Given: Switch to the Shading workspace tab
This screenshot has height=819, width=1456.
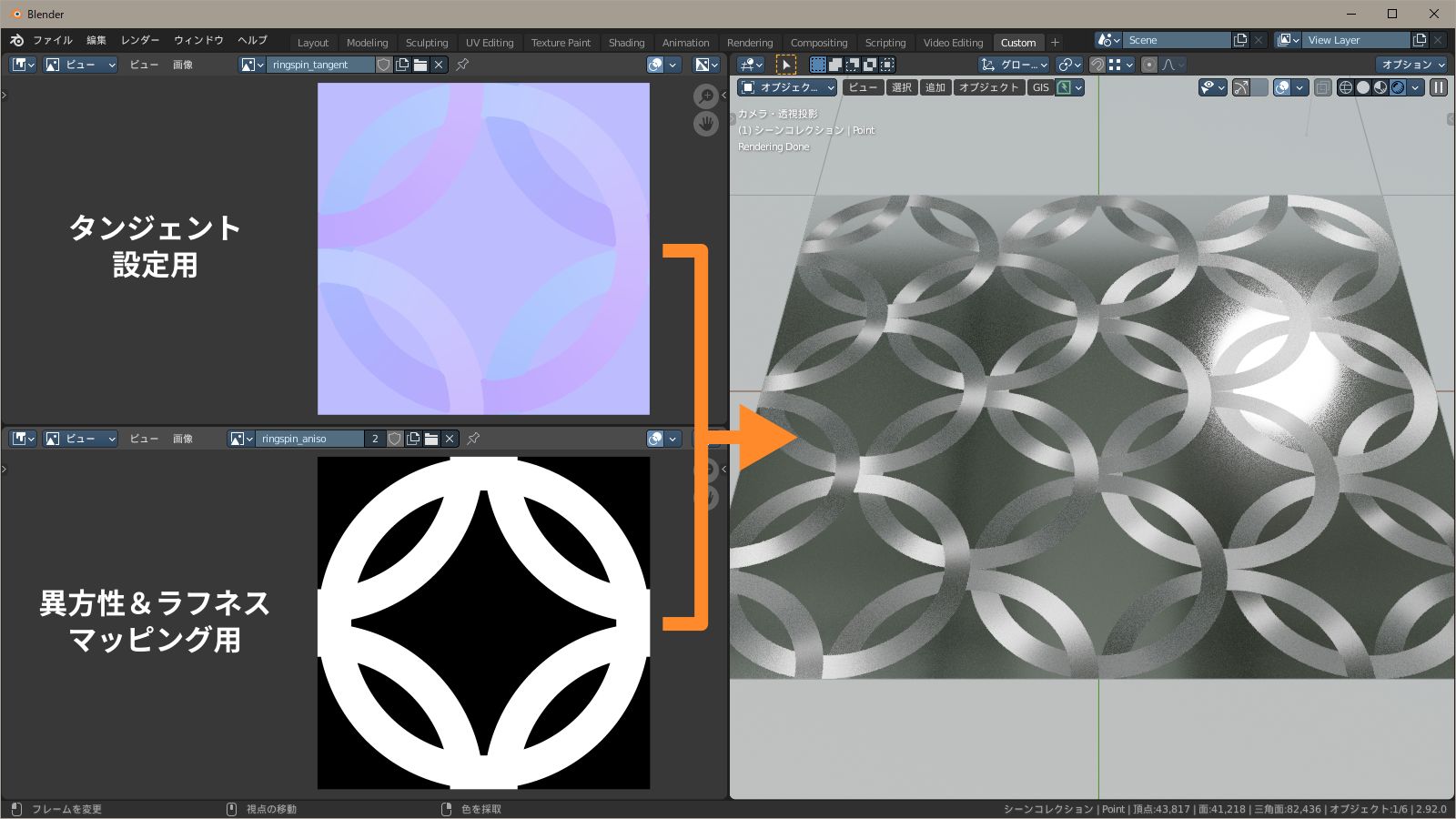Looking at the screenshot, I should pyautogui.click(x=626, y=43).
